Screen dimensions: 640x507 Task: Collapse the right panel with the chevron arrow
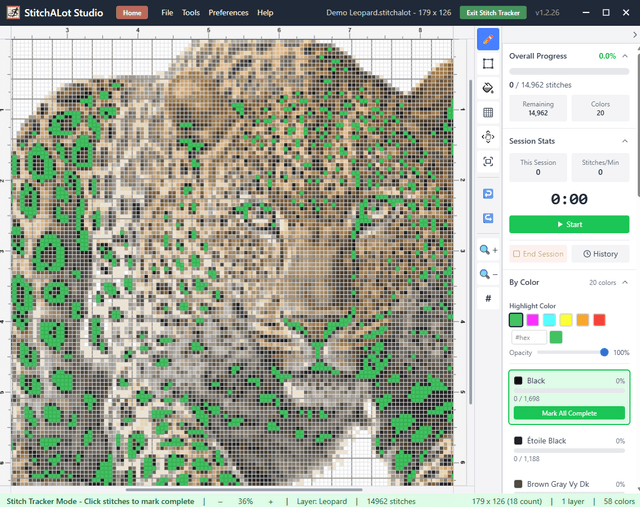(x=634, y=35)
